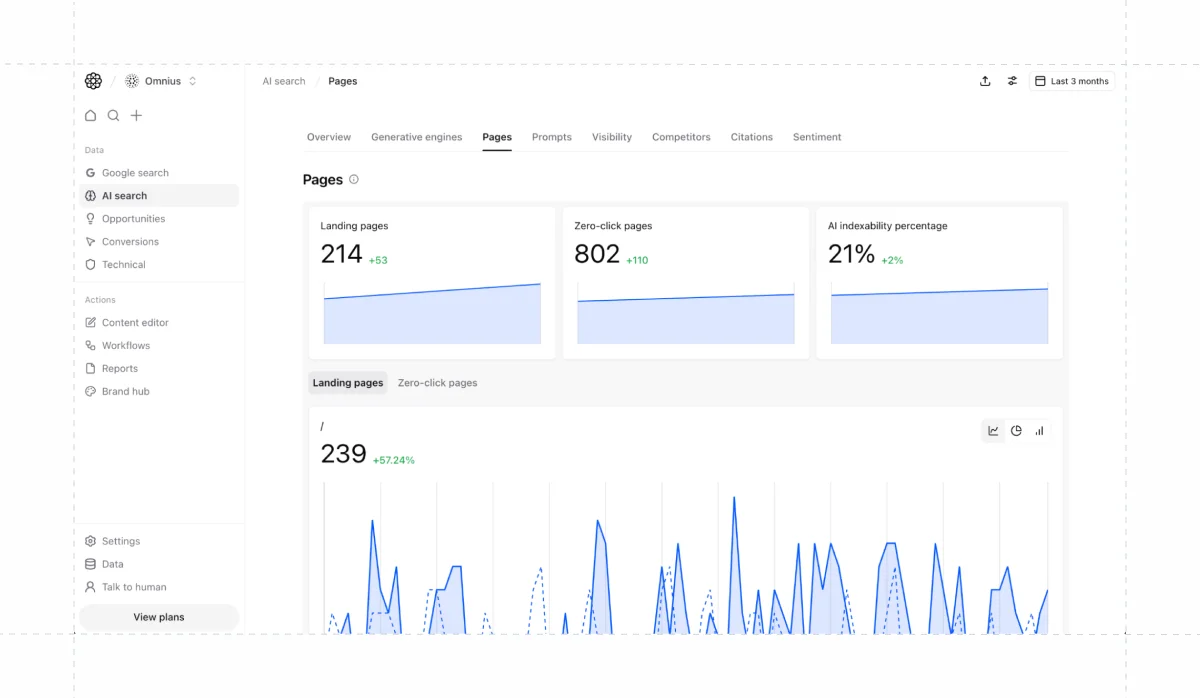Click the search magnifier icon in the sidebar
The height and width of the screenshot is (698, 1200).
113,115
